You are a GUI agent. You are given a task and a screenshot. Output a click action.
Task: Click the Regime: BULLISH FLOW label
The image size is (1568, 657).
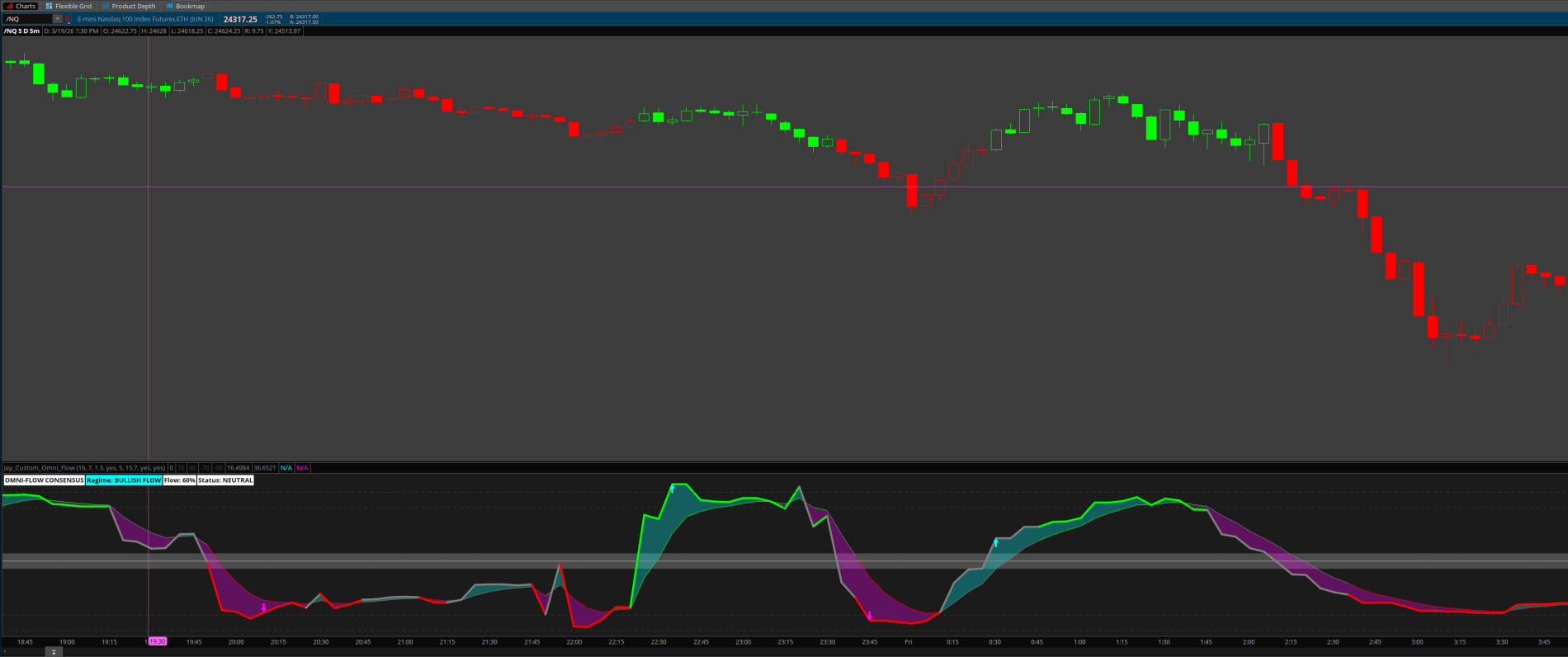coord(124,480)
